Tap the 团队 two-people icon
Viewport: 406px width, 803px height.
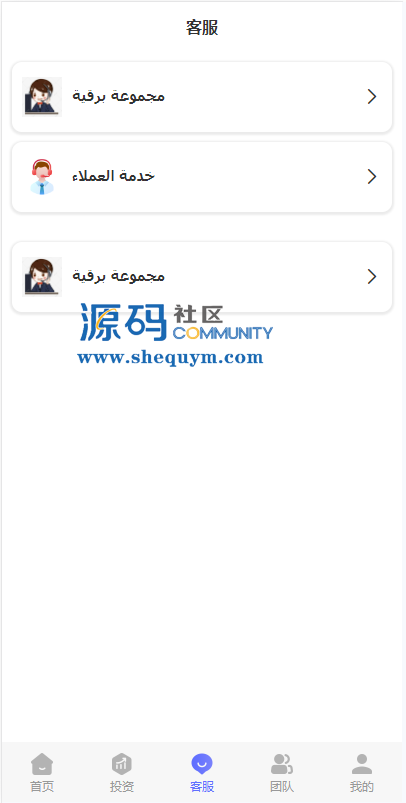click(282, 764)
